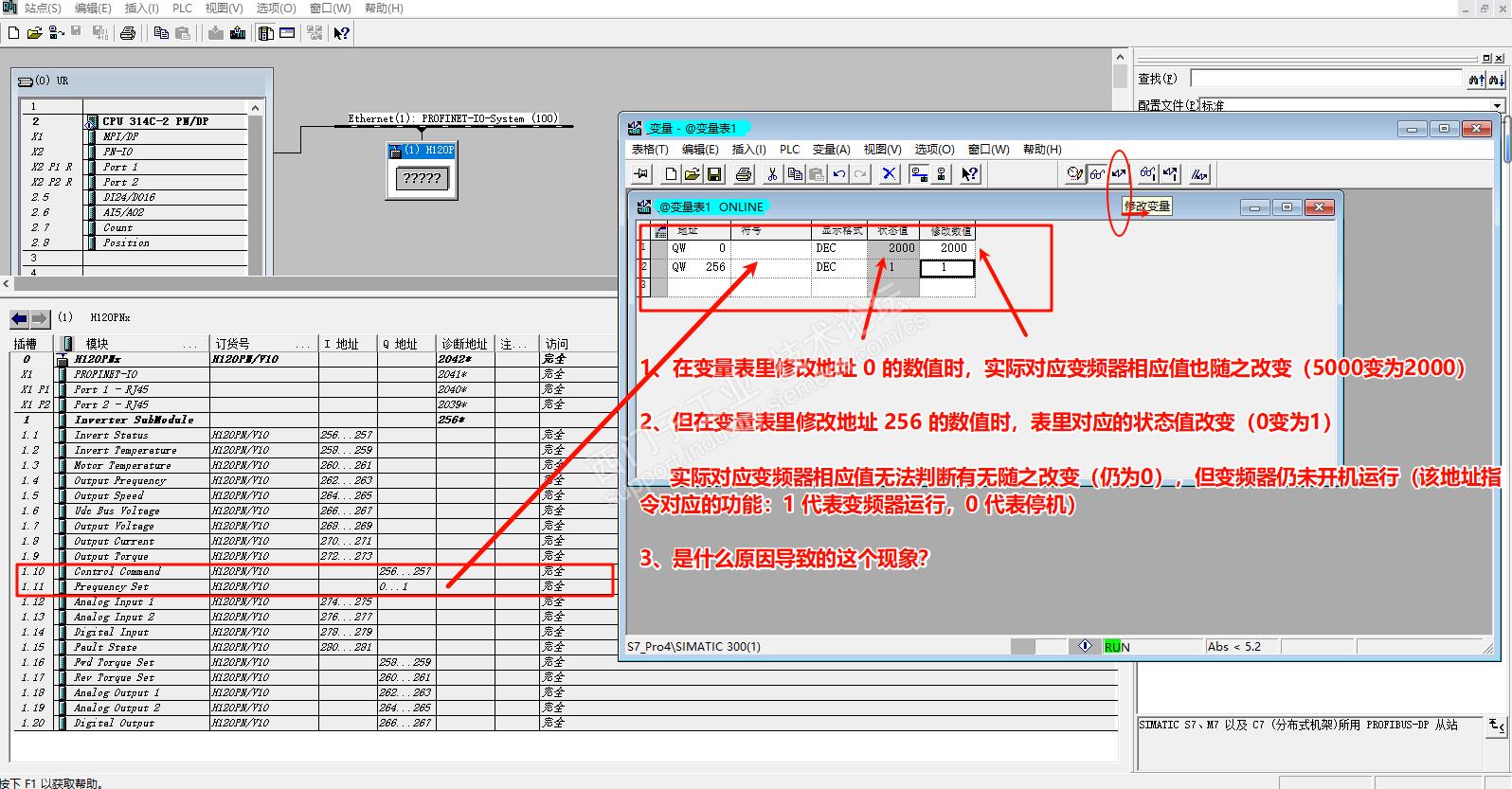Click the search-down binoculars icon in catalog
This screenshot has height=789, width=1512.
pyautogui.click(x=1496, y=81)
